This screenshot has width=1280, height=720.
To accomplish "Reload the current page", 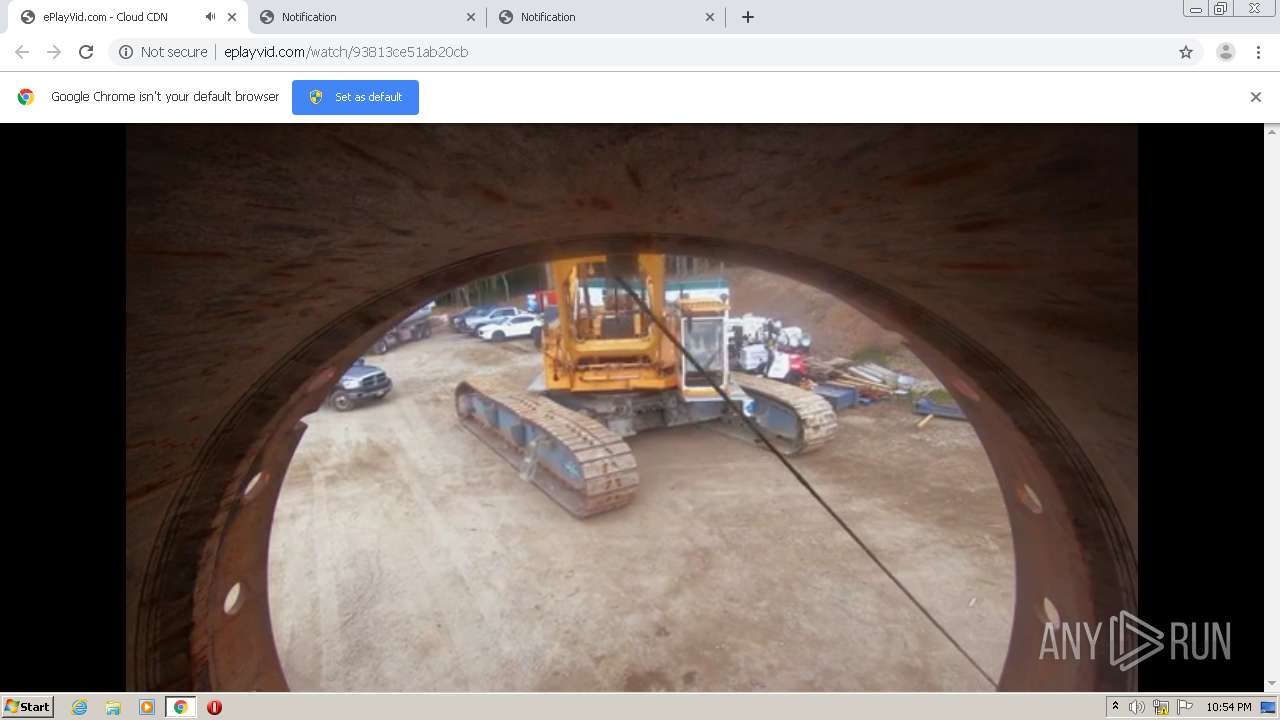I will tap(86, 52).
